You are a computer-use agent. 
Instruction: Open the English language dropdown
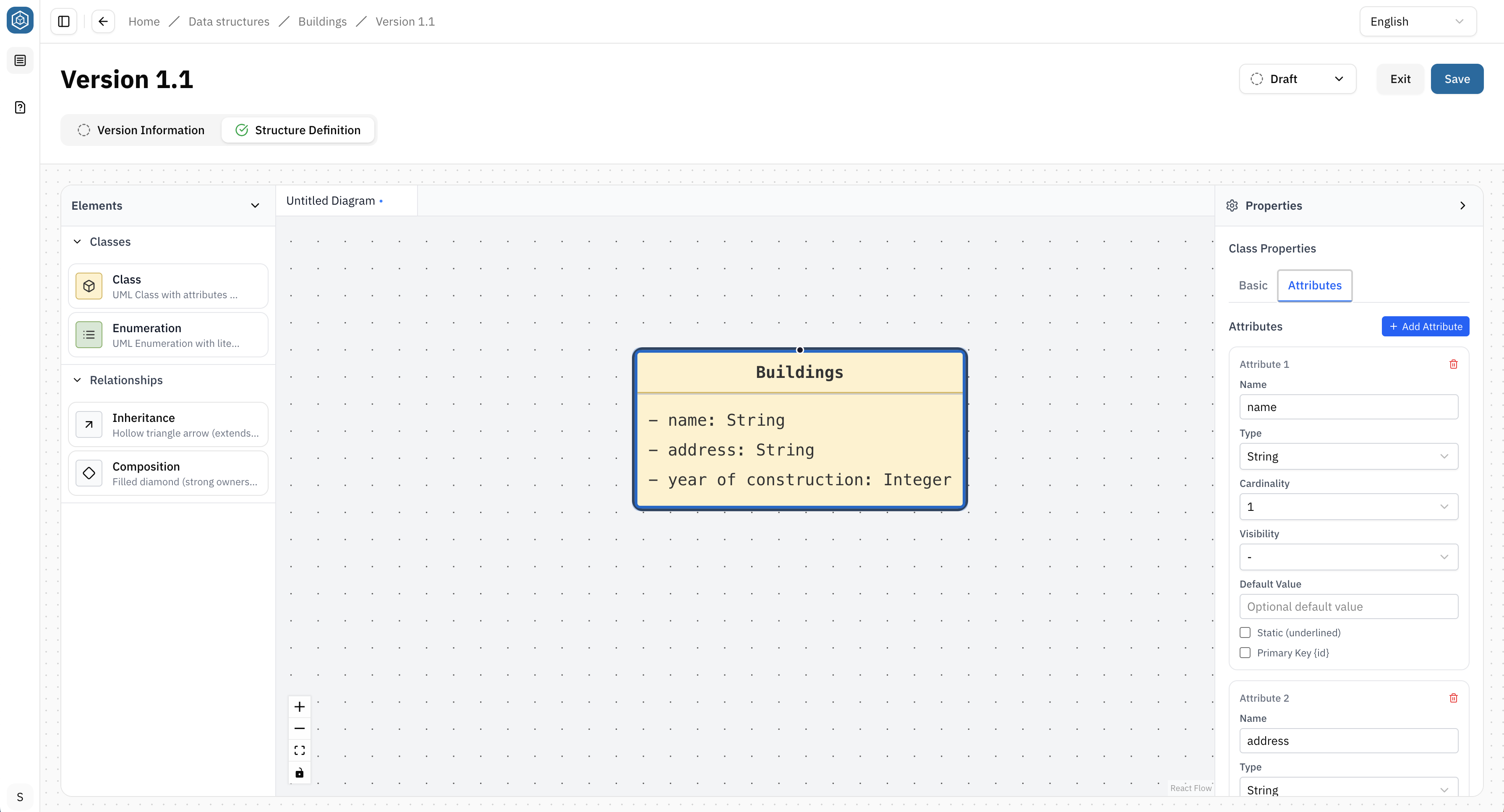click(x=1418, y=21)
